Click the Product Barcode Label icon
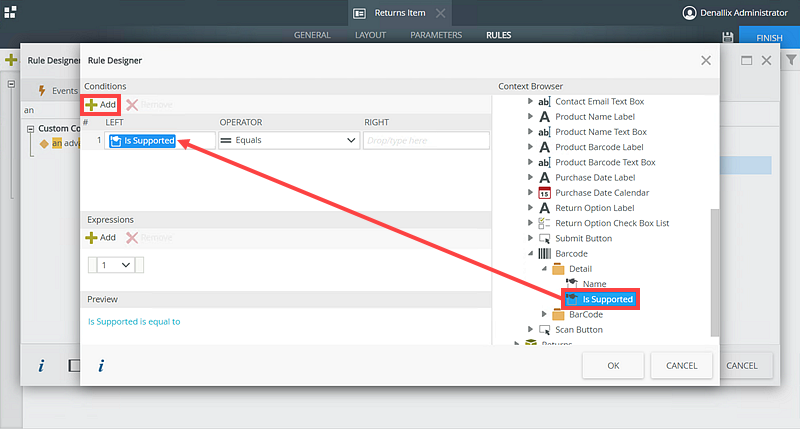This screenshot has height=429, width=800. tap(544, 147)
